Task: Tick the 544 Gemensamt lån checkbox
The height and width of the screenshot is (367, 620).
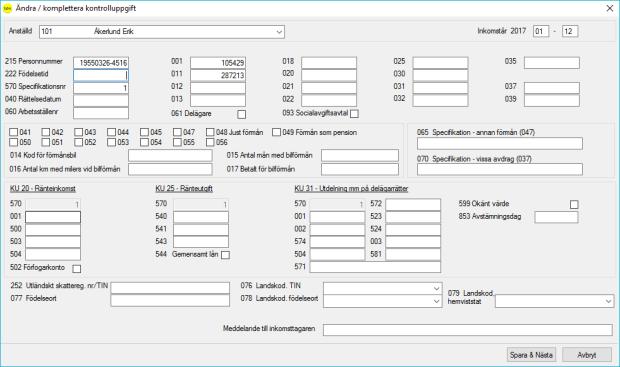Action: click(225, 255)
